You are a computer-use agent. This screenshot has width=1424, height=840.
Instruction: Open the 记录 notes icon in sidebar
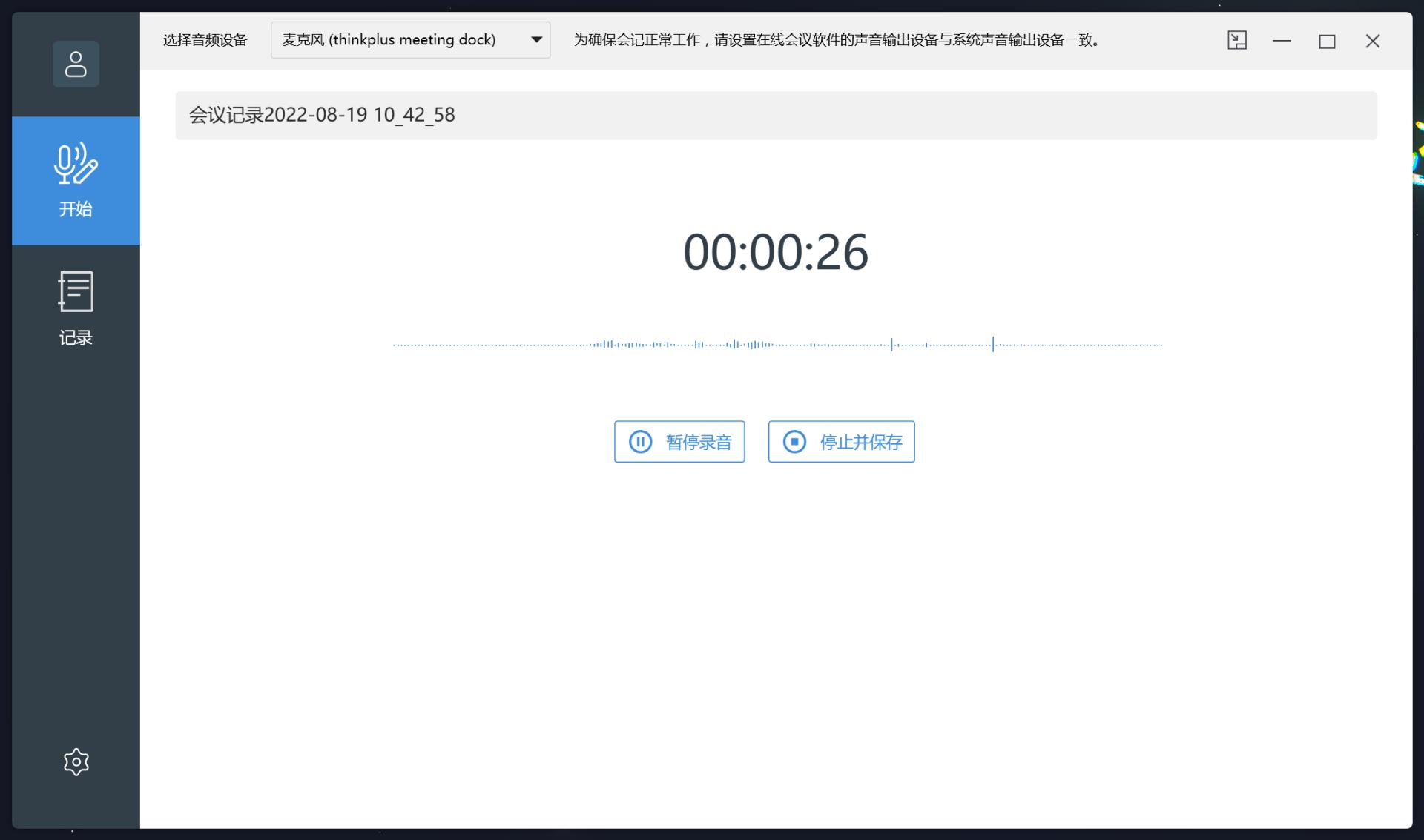coord(75,291)
